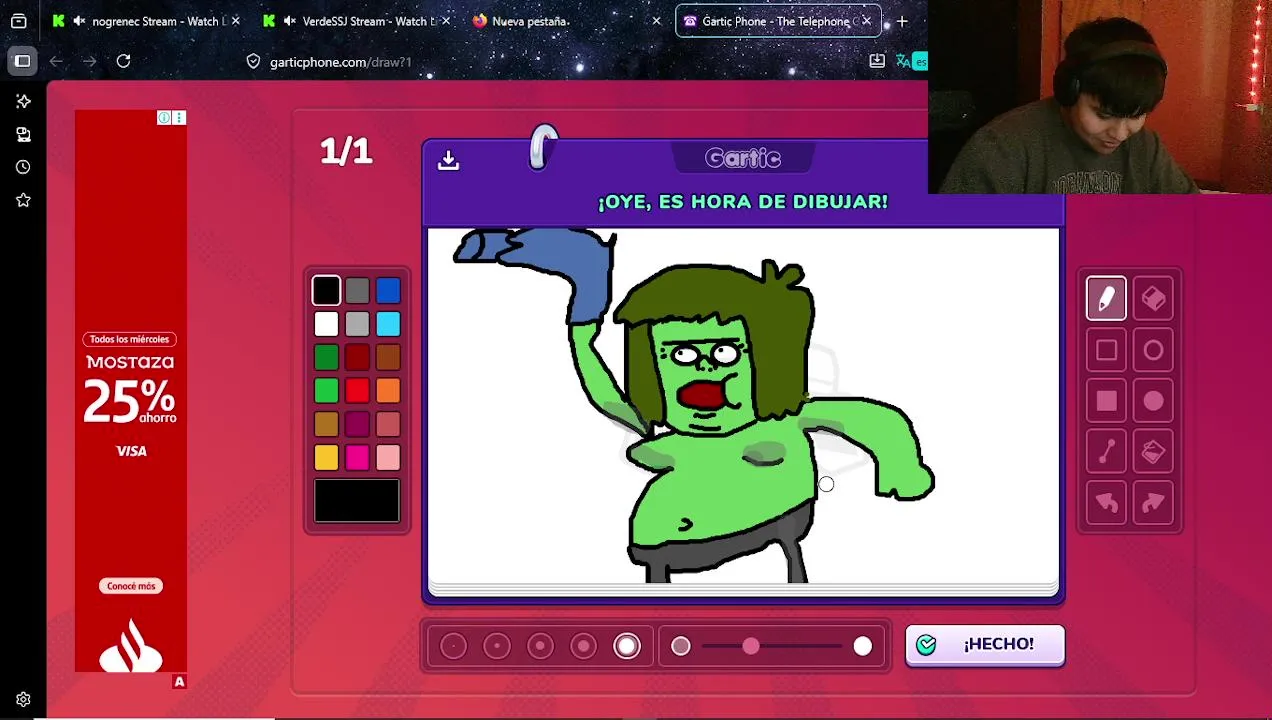The height and width of the screenshot is (720, 1272).
Task: Click the ¡HECHO! done button
Action: (x=985, y=645)
